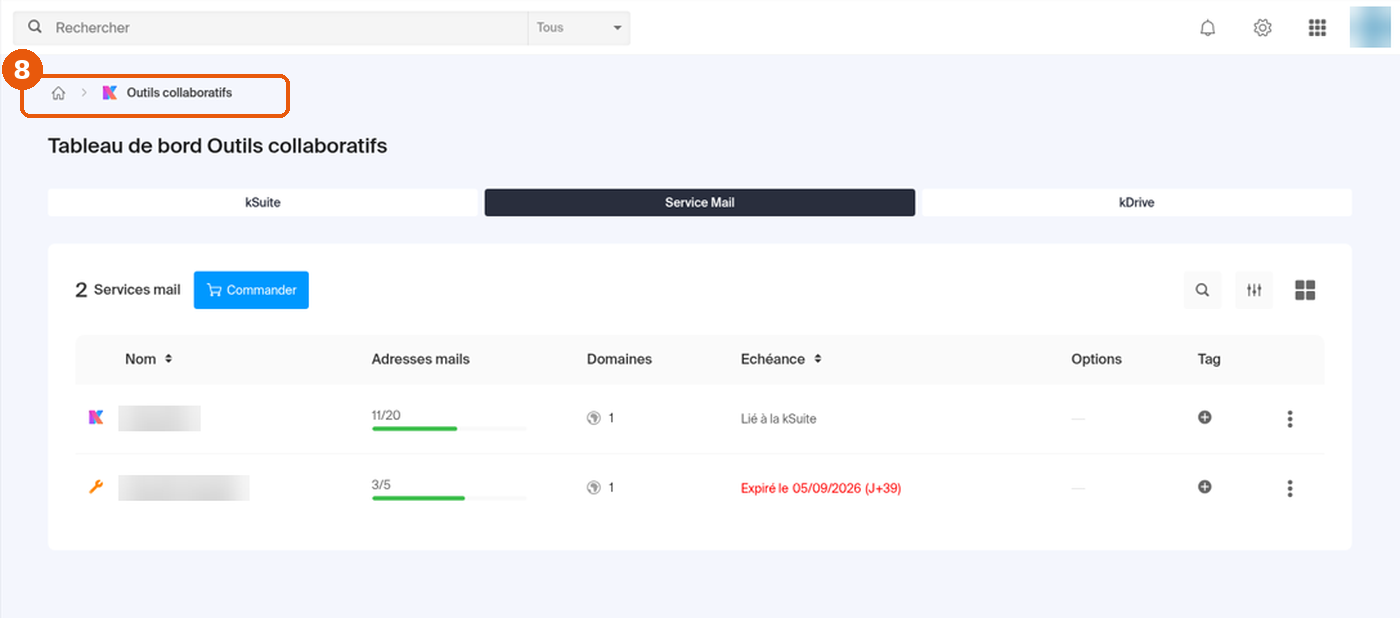Image resolution: width=1400 pixels, height=618 pixels.
Task: Go to home via breadcrumb house icon
Action: 59,93
